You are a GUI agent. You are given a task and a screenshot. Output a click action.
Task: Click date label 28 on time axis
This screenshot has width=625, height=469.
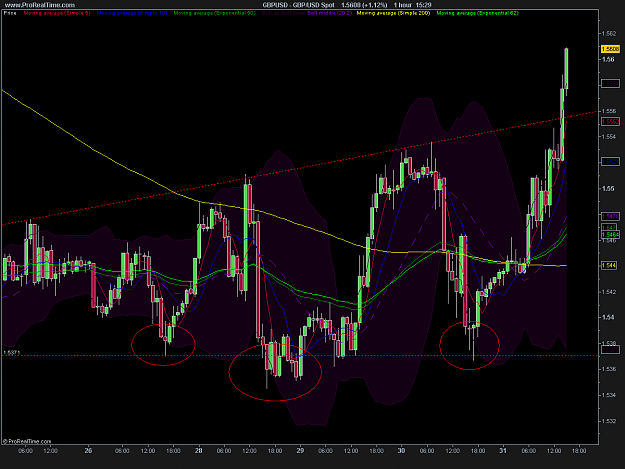tap(199, 451)
